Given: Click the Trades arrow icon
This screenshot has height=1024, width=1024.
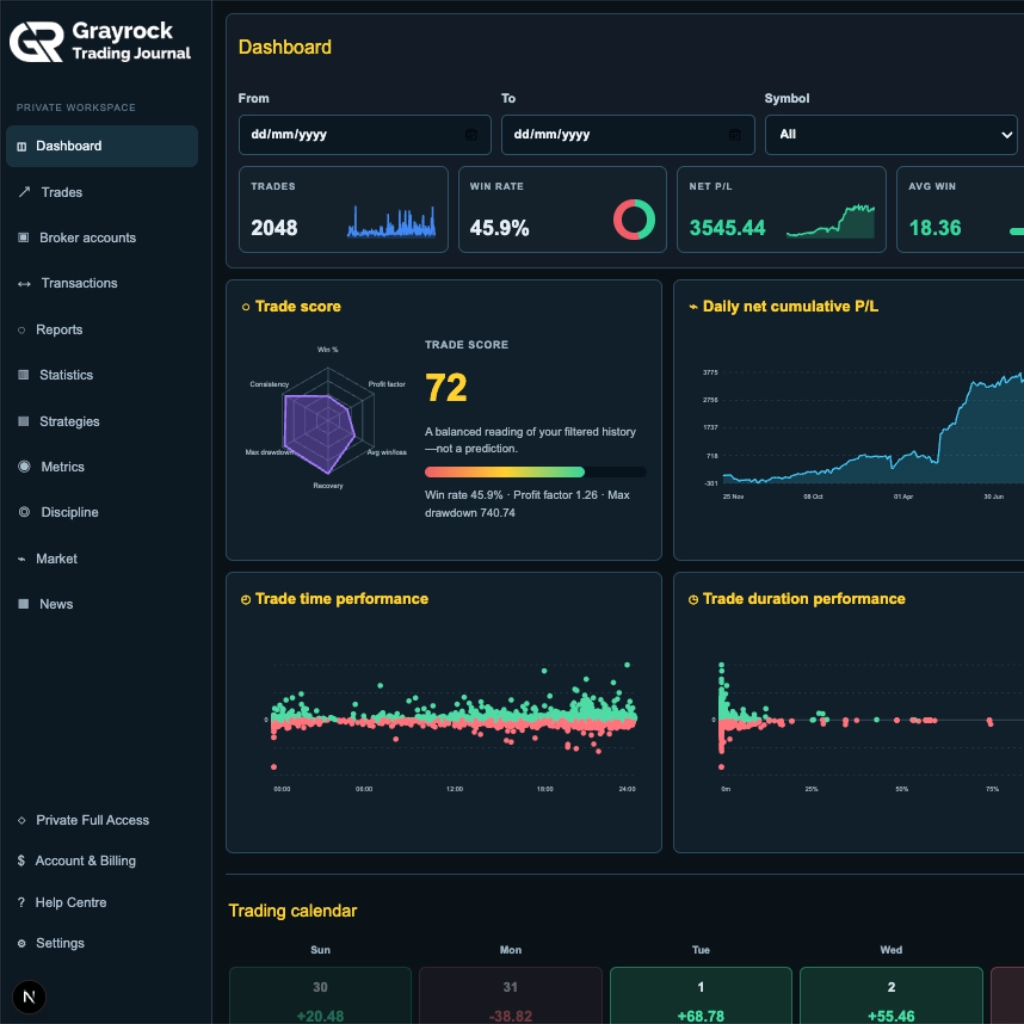Looking at the screenshot, I should click(x=24, y=192).
